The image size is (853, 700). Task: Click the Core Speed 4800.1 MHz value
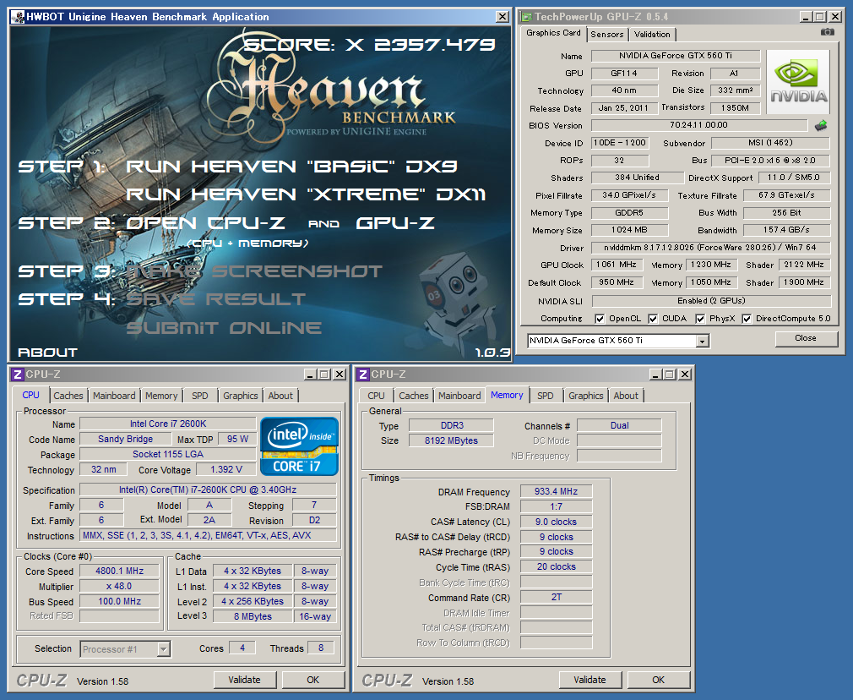pos(120,571)
